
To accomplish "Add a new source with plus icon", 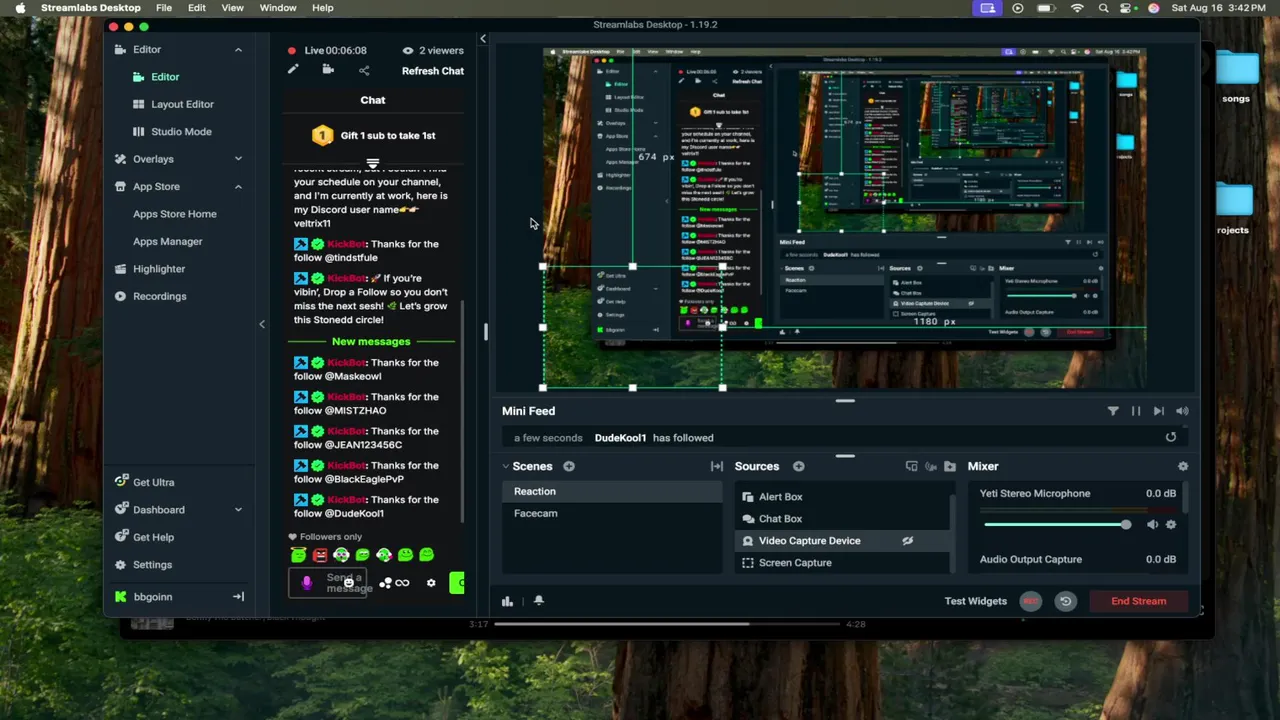I will [x=799, y=466].
